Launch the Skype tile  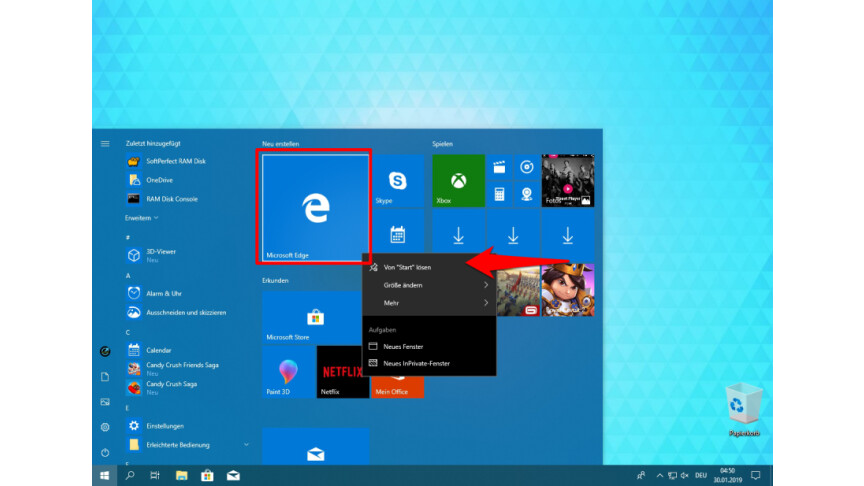pos(397,181)
